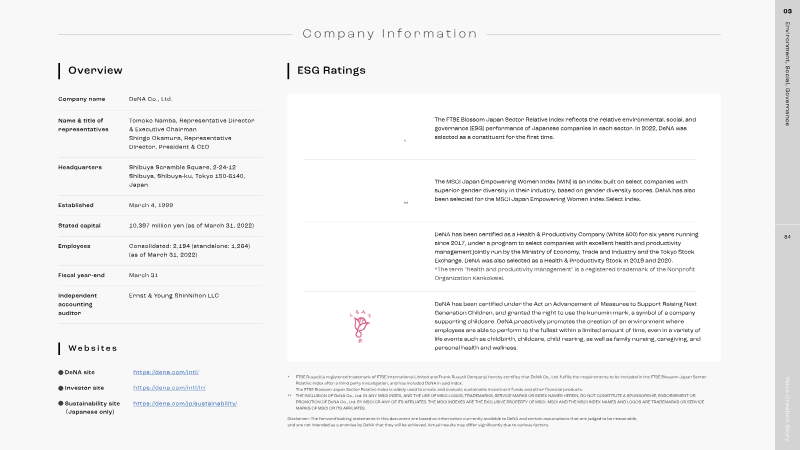Click the bullet beside Investor site

(61, 388)
